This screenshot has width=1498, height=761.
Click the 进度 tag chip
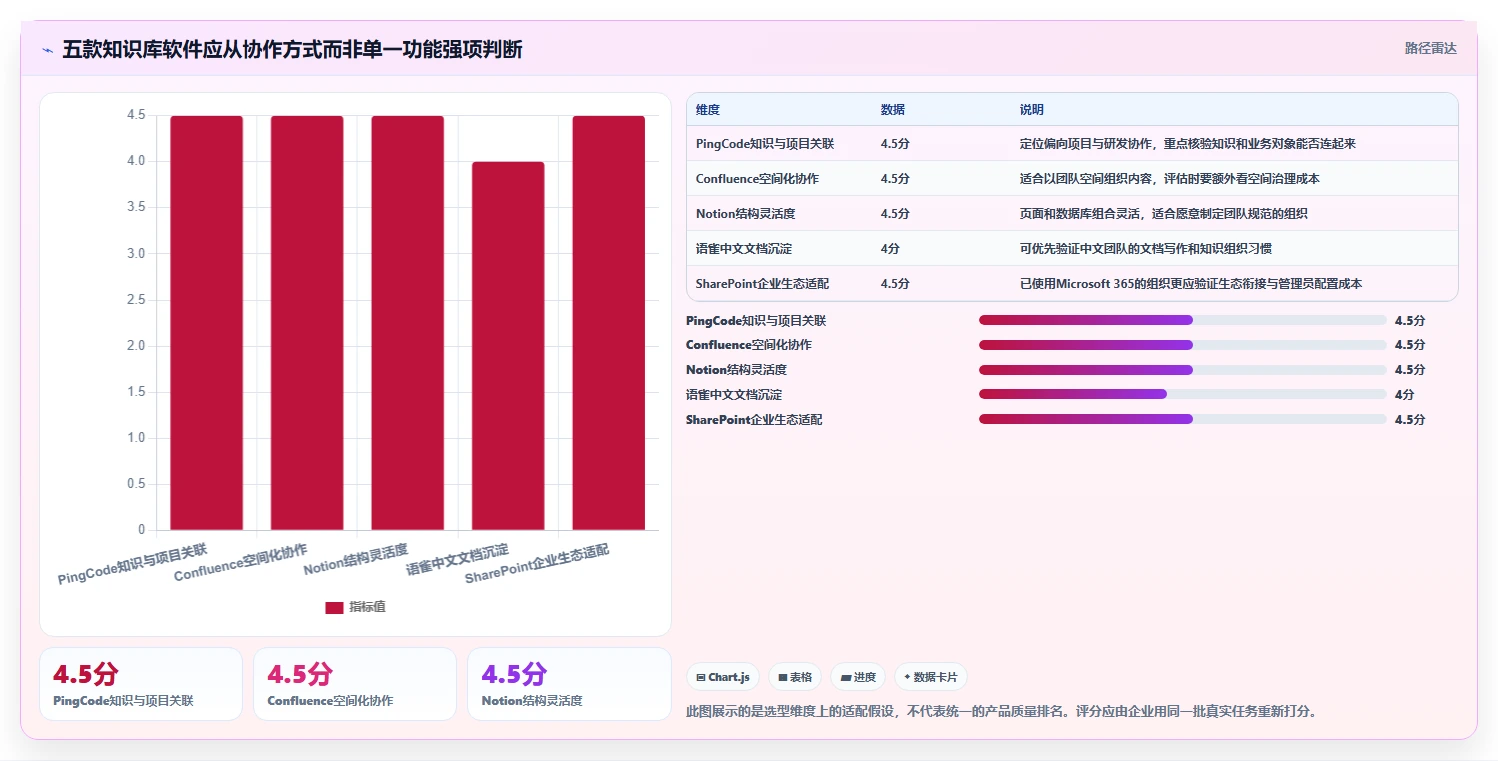coord(858,677)
